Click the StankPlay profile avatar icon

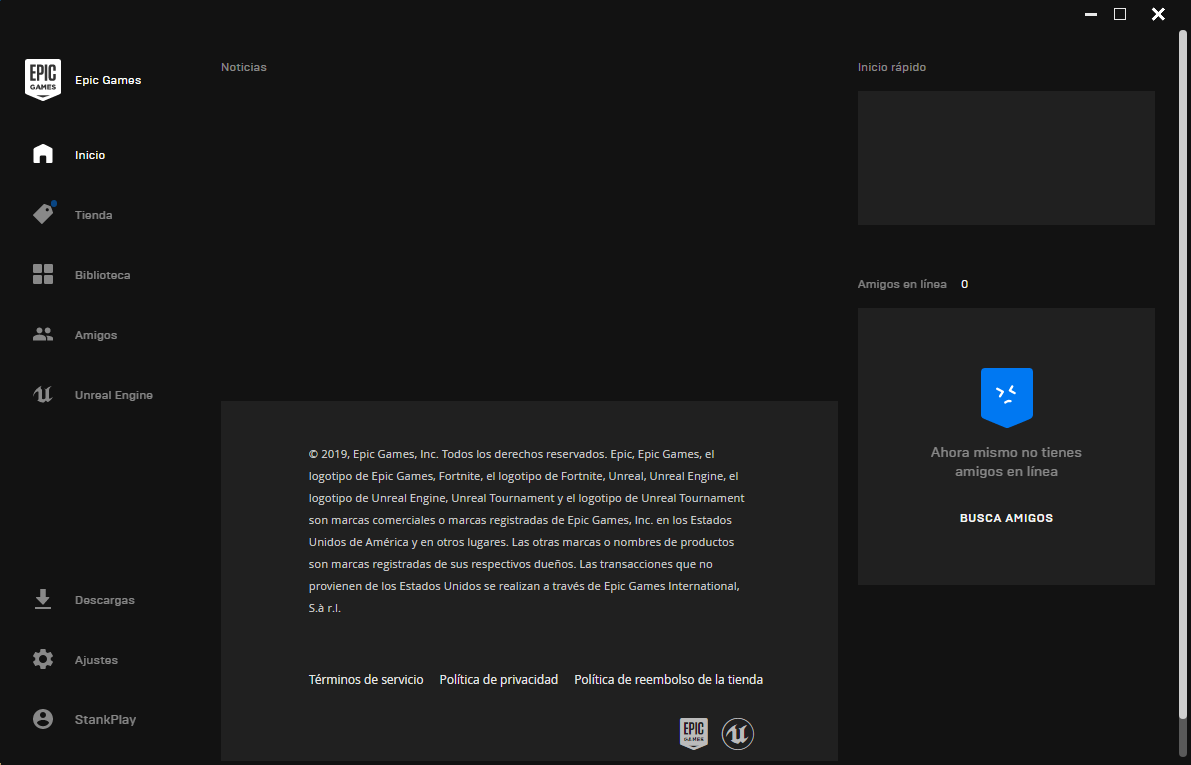click(x=43, y=719)
